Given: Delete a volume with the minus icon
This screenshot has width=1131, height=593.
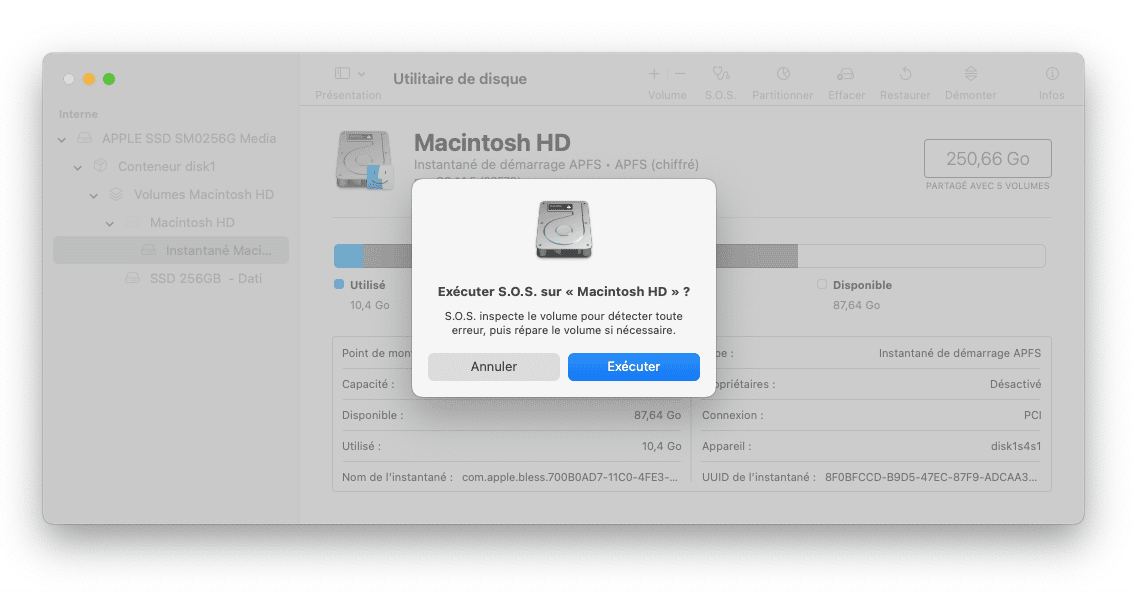Looking at the screenshot, I should (680, 74).
